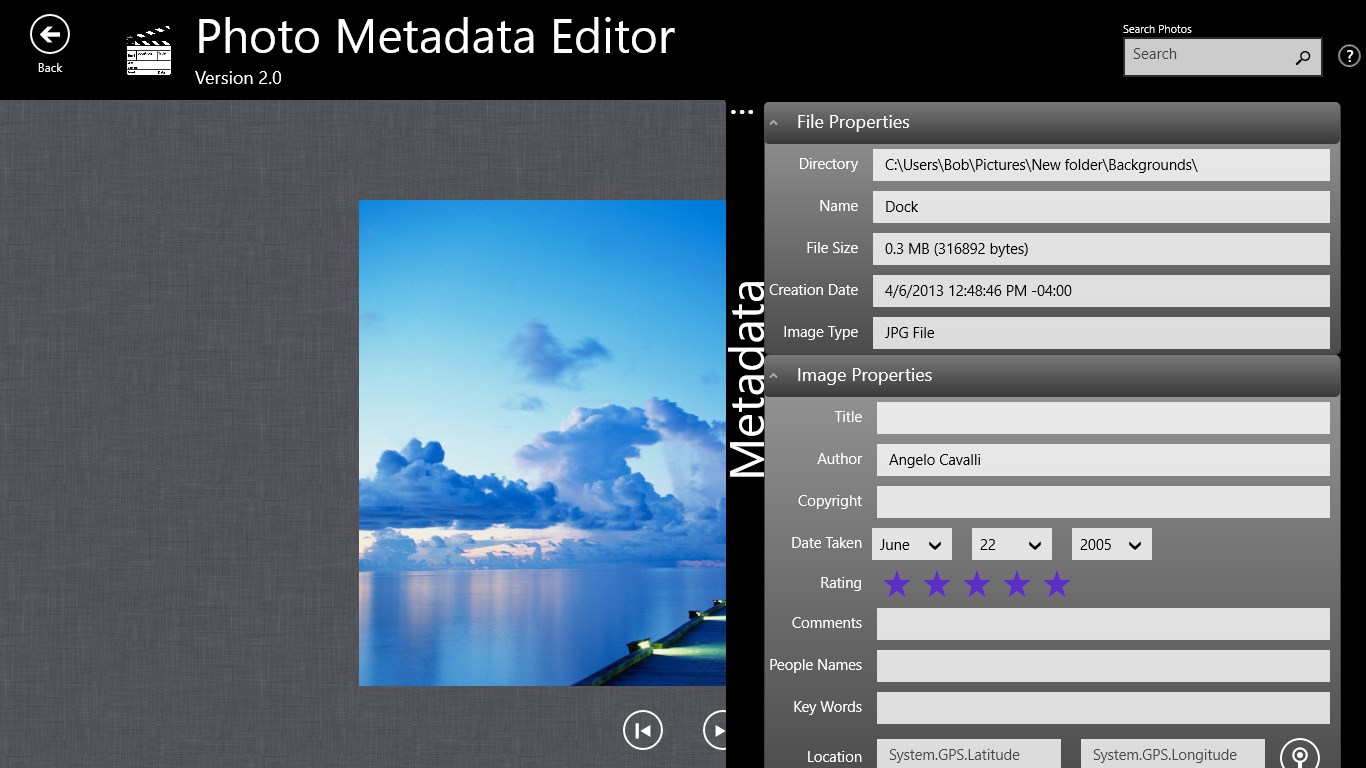Collapse the File Properties section

click(774, 123)
